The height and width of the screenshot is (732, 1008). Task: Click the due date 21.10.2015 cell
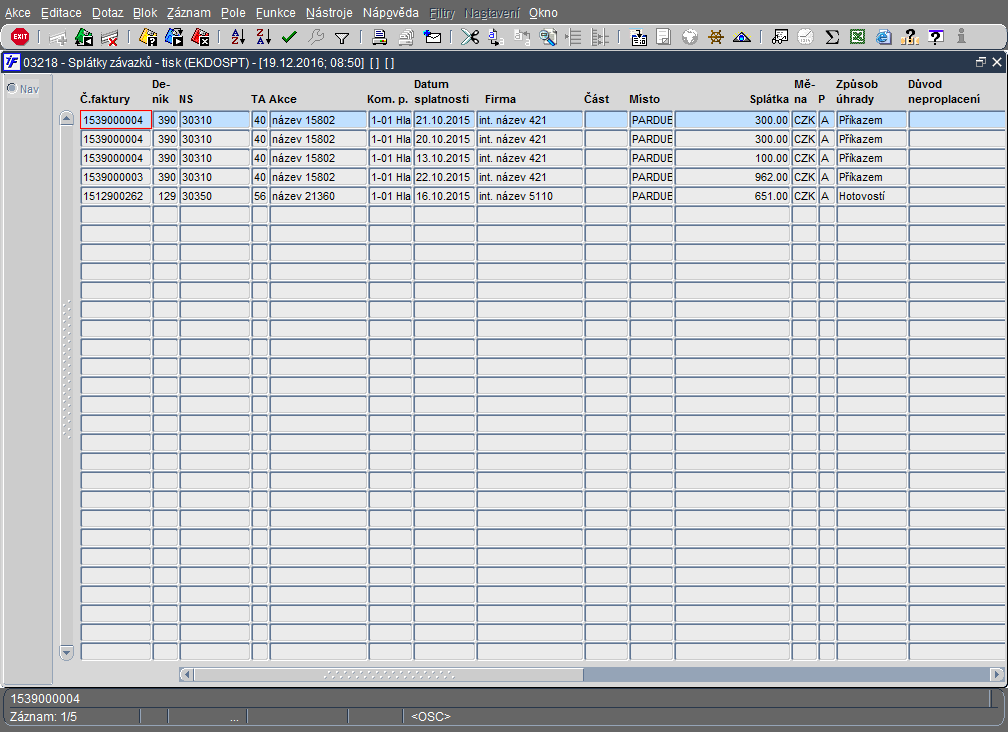coord(444,120)
